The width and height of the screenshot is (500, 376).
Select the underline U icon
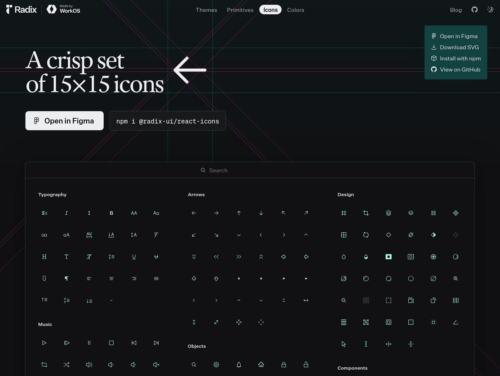click(x=134, y=257)
